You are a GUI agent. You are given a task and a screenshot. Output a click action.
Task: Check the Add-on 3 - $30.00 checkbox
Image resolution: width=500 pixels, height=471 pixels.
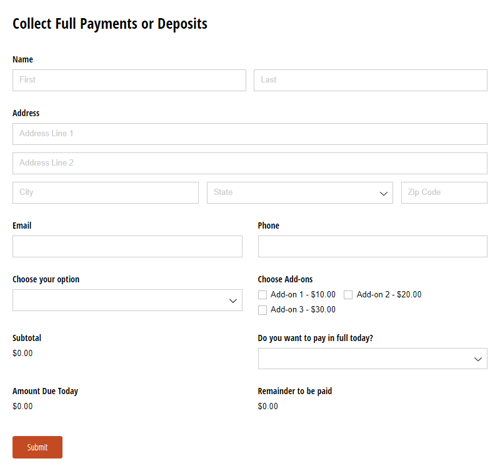(262, 310)
